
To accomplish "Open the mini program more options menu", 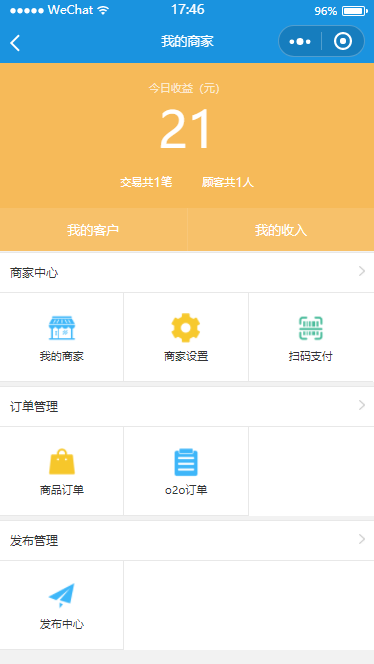I will point(299,42).
